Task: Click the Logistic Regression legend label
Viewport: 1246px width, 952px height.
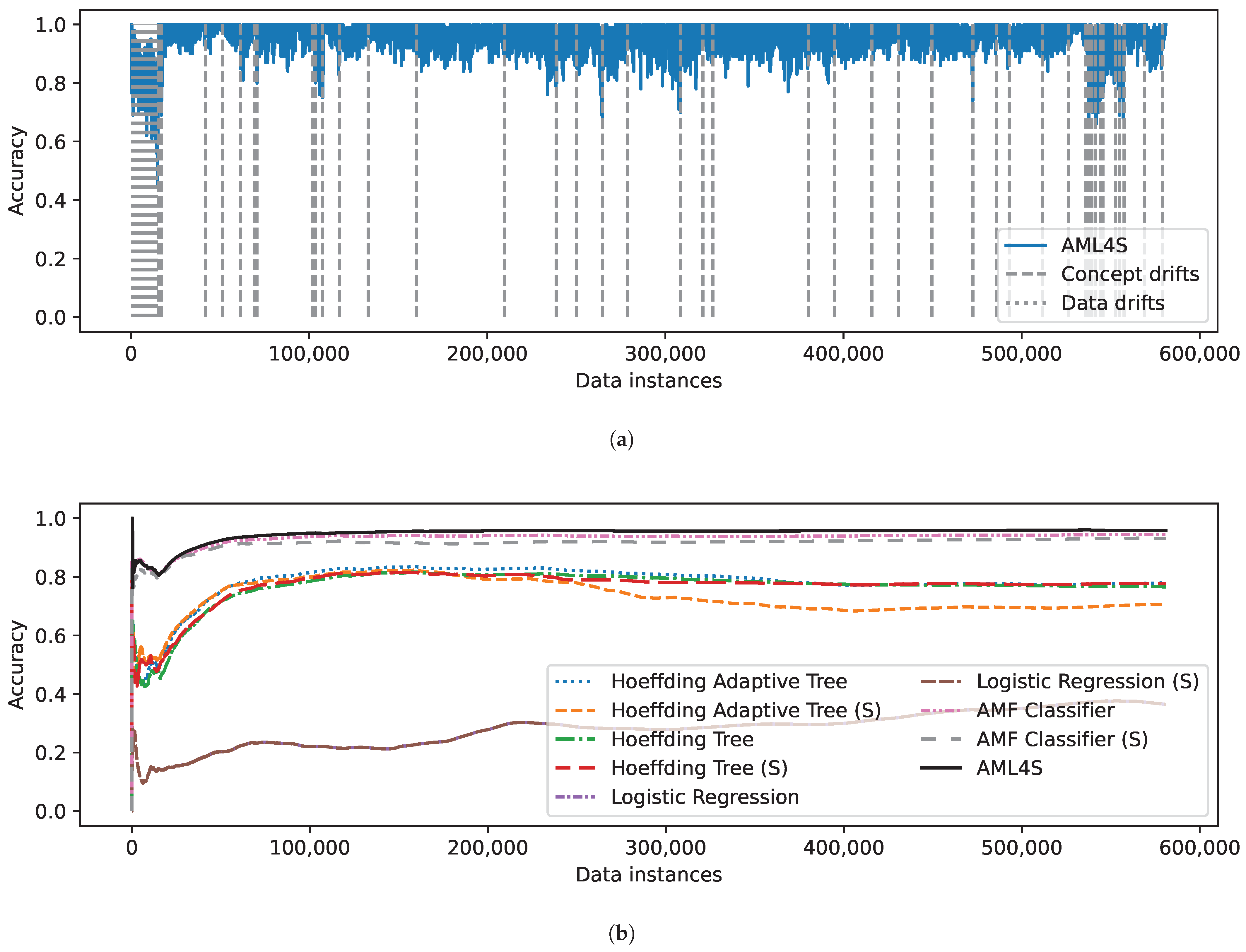Action: (705, 797)
